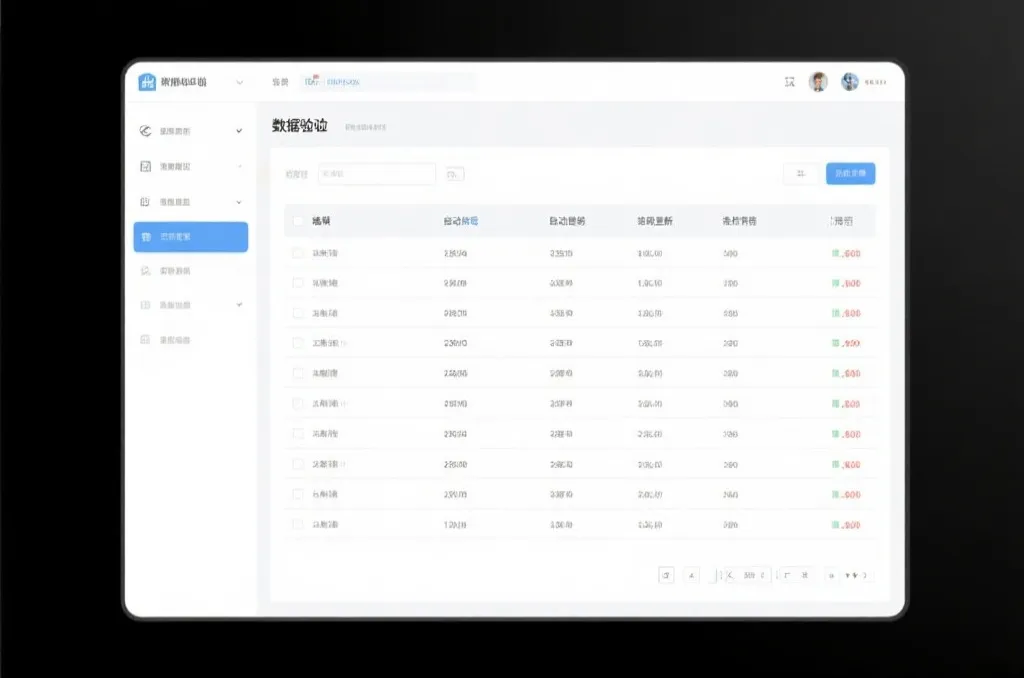Click the blue app logo icon
The width and height of the screenshot is (1024, 678).
(x=148, y=82)
